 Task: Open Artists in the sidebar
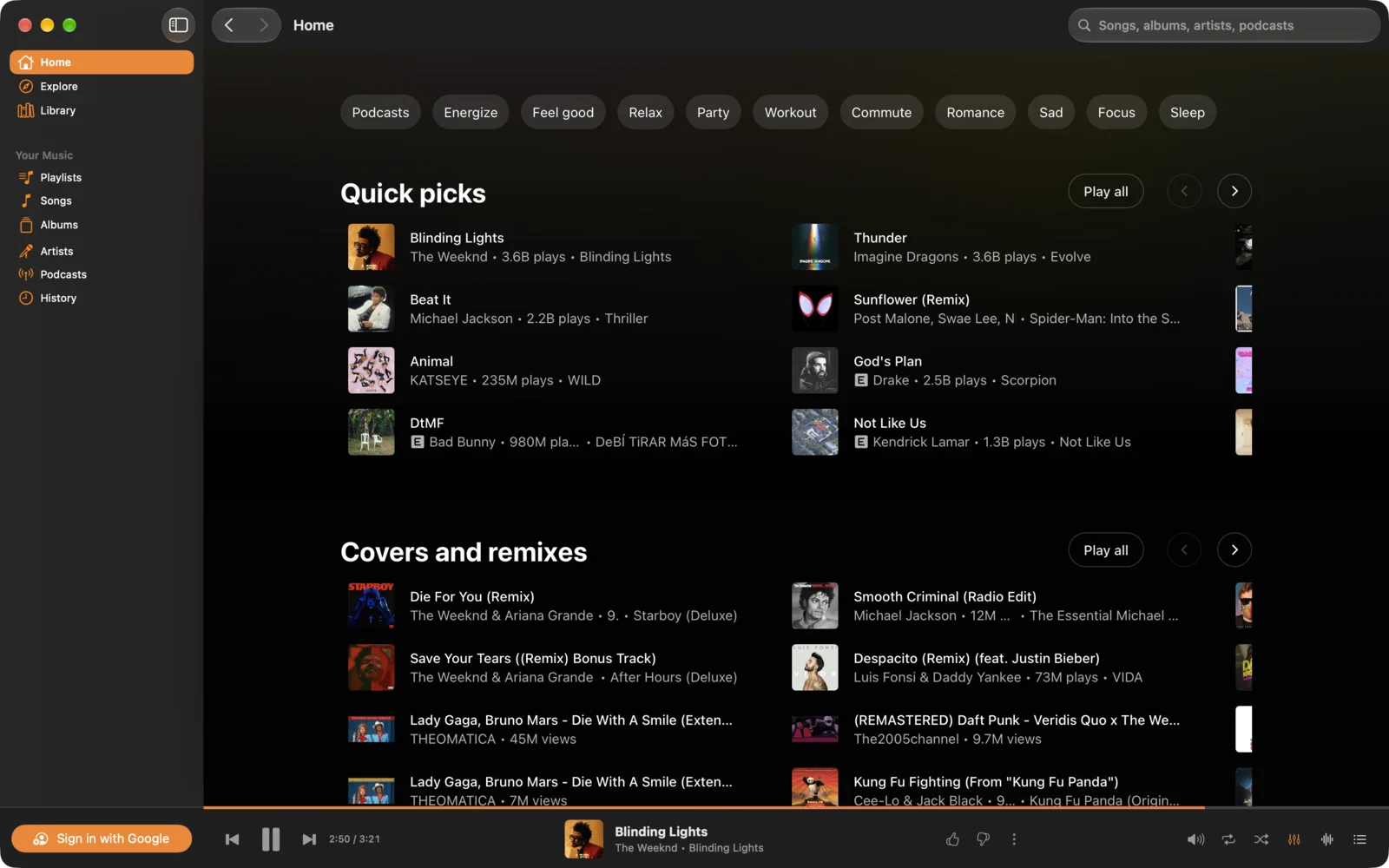click(x=102, y=251)
